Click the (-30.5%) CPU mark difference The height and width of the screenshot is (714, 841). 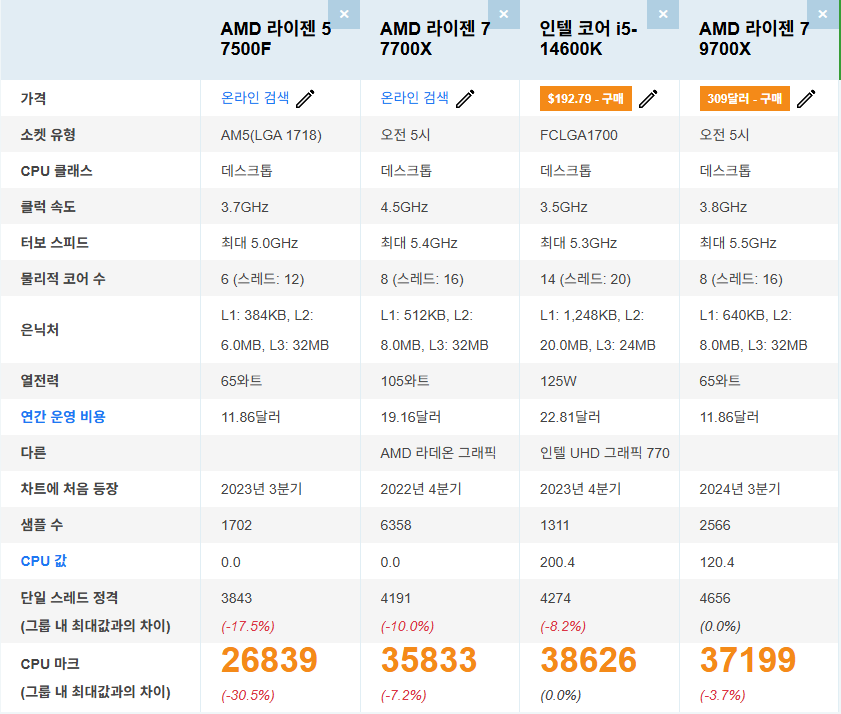[248, 695]
